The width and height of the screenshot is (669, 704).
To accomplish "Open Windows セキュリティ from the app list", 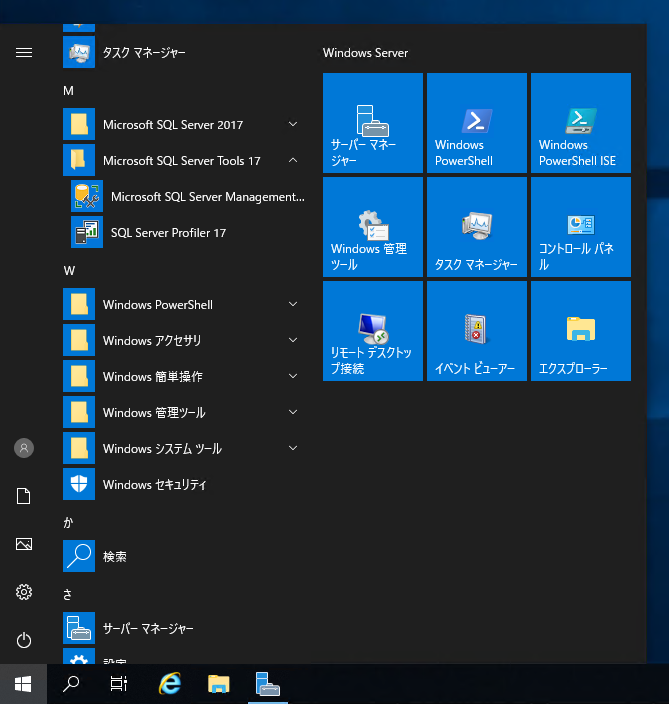I will 154,485.
